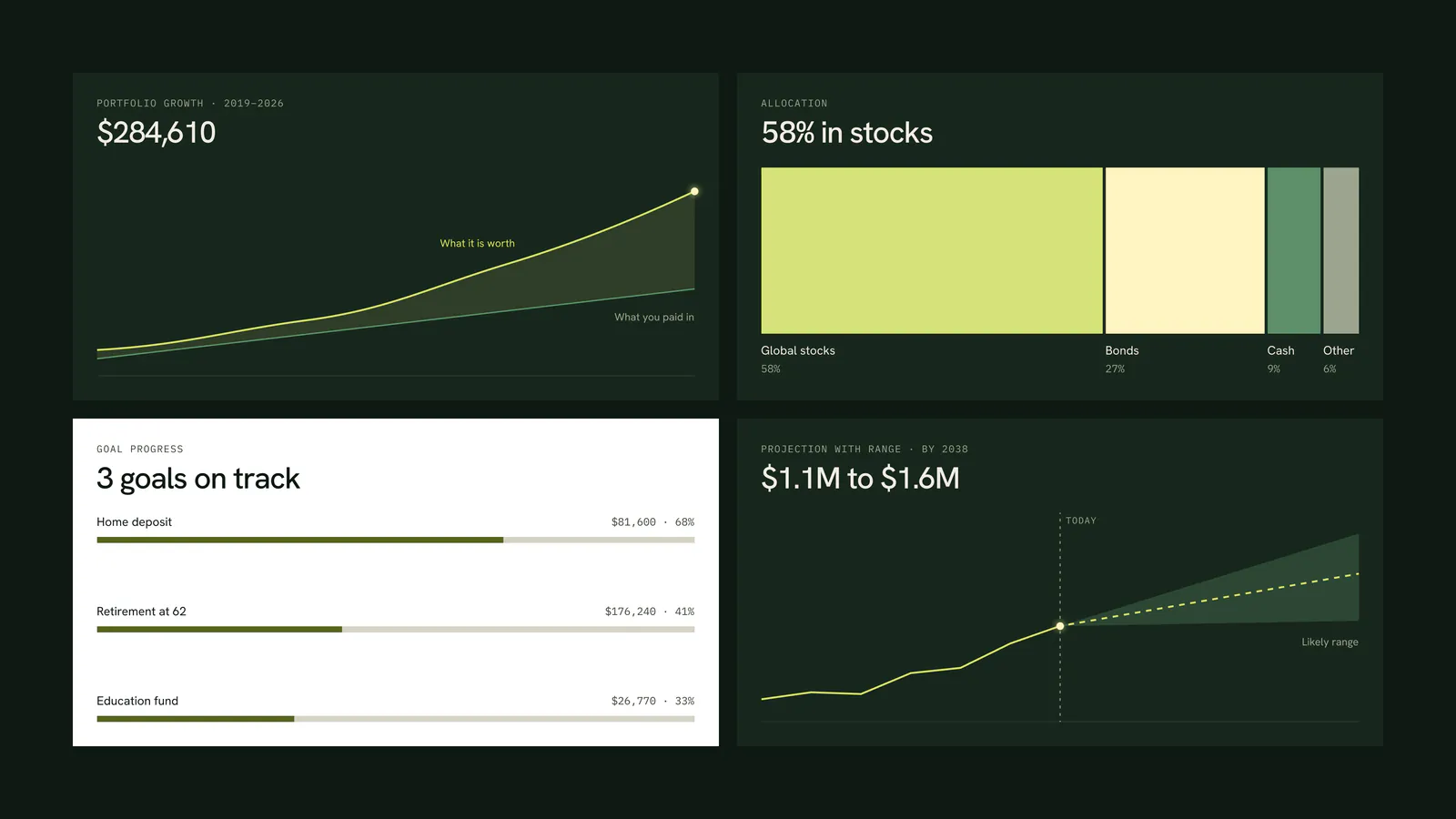Click the 'Cash' legend label
Screen dimensions: 1456x819
pyautogui.click(x=1280, y=350)
